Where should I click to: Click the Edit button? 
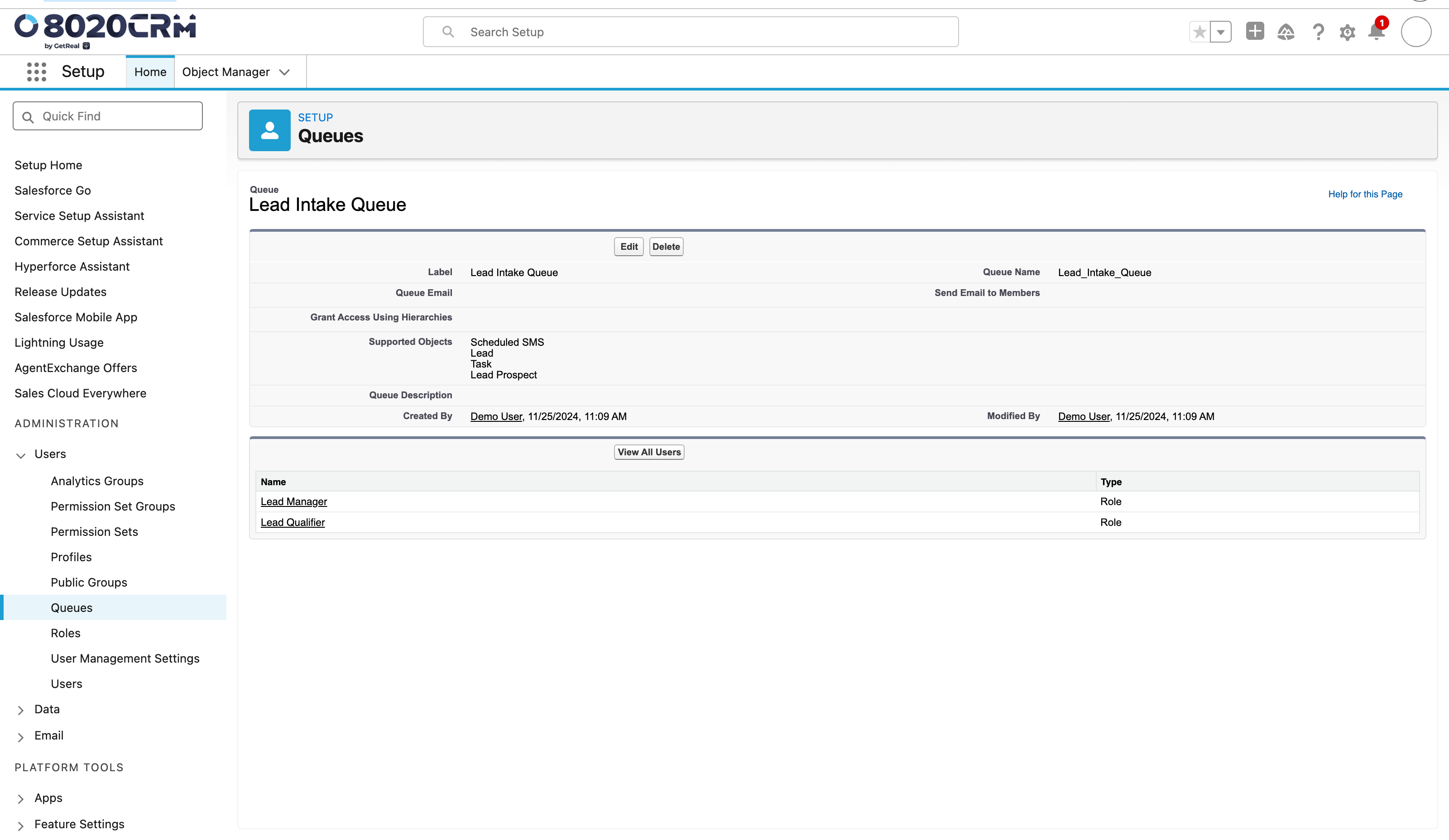[629, 247]
